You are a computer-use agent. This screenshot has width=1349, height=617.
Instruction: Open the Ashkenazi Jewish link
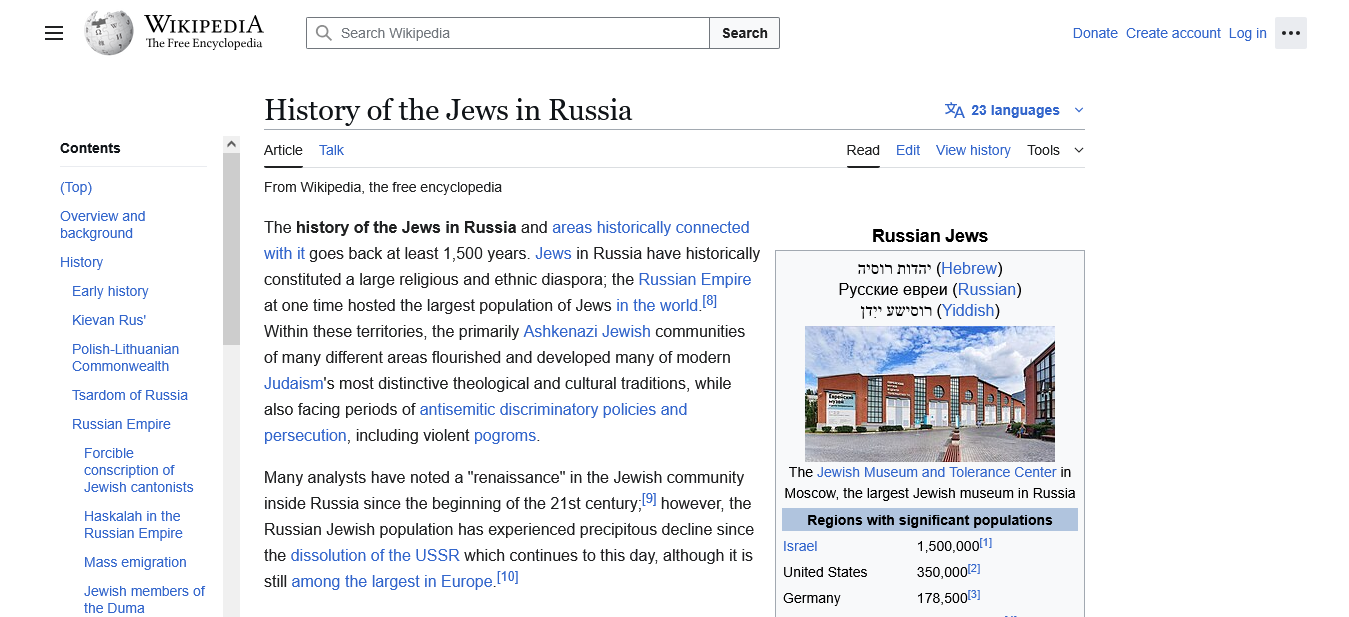[587, 331]
